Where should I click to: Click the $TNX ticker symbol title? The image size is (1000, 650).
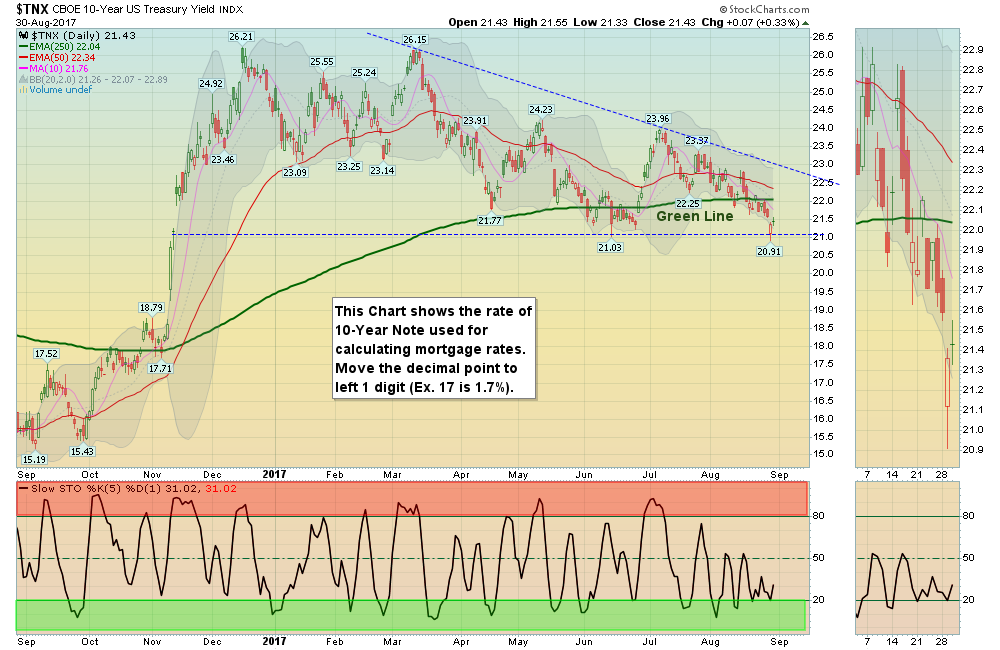34,9
